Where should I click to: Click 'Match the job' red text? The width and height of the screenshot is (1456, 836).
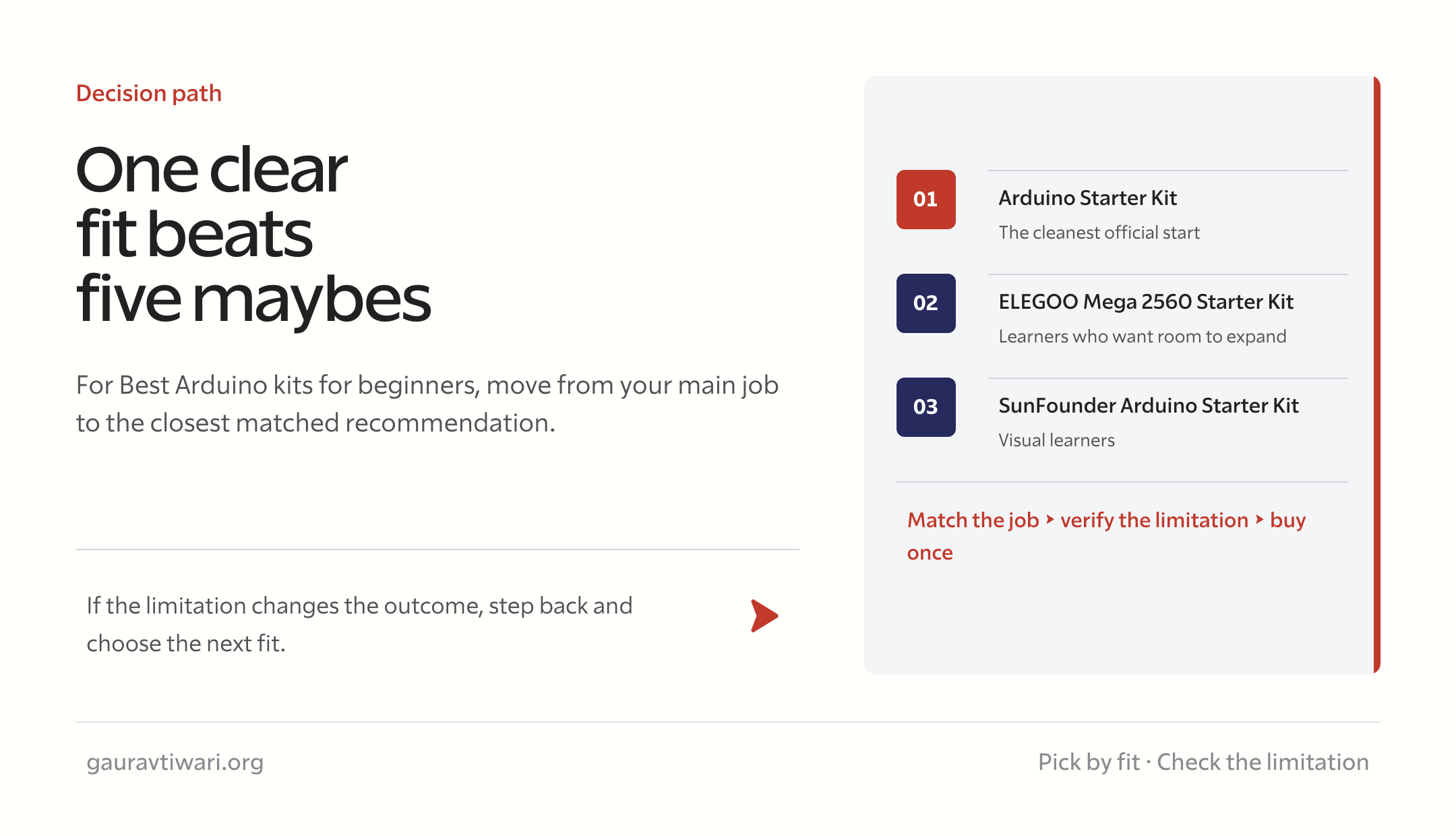(x=973, y=520)
